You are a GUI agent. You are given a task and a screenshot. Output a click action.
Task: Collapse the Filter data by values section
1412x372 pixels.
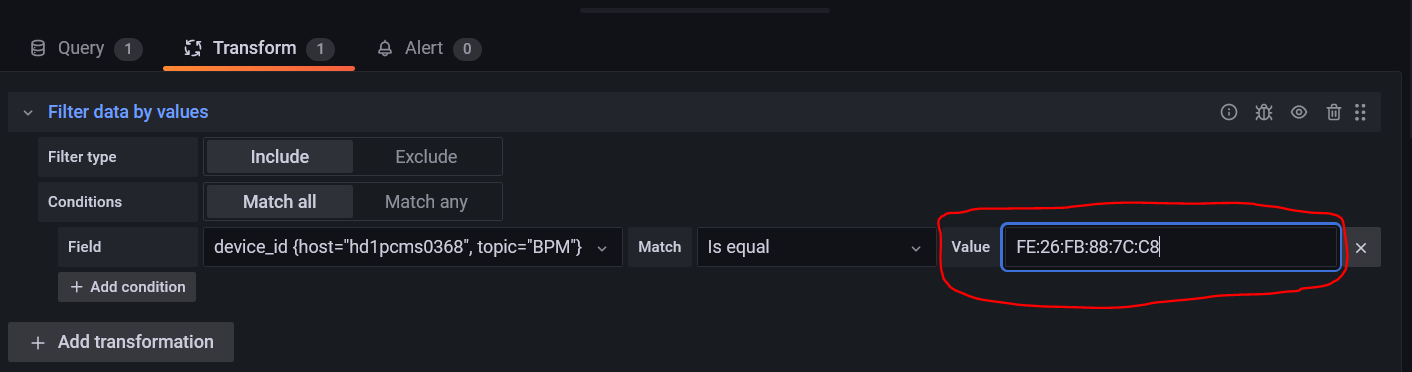pos(28,112)
